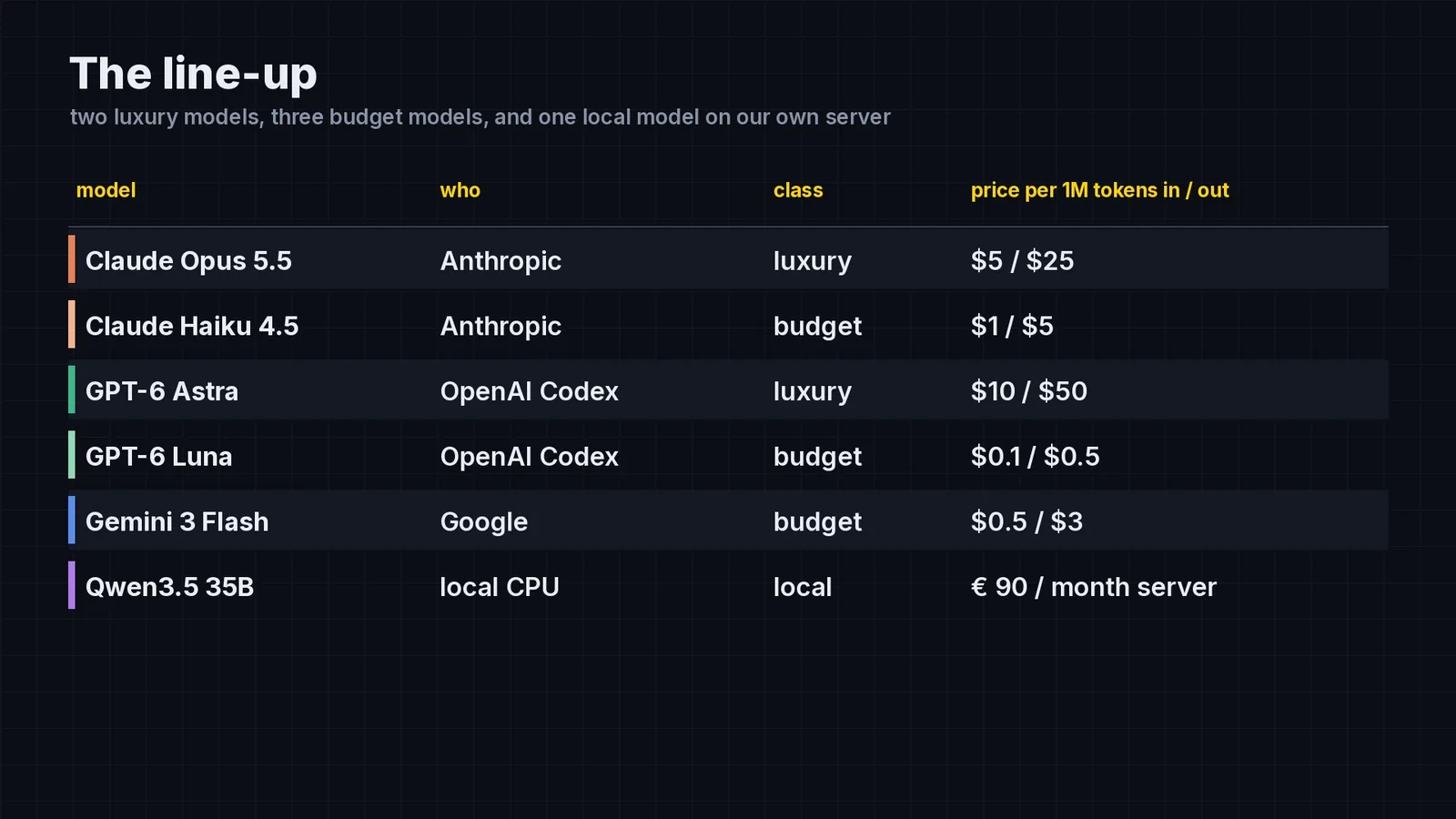Click the Qwen3.5 35B model name
This screenshot has height=819, width=1456.
point(169,587)
